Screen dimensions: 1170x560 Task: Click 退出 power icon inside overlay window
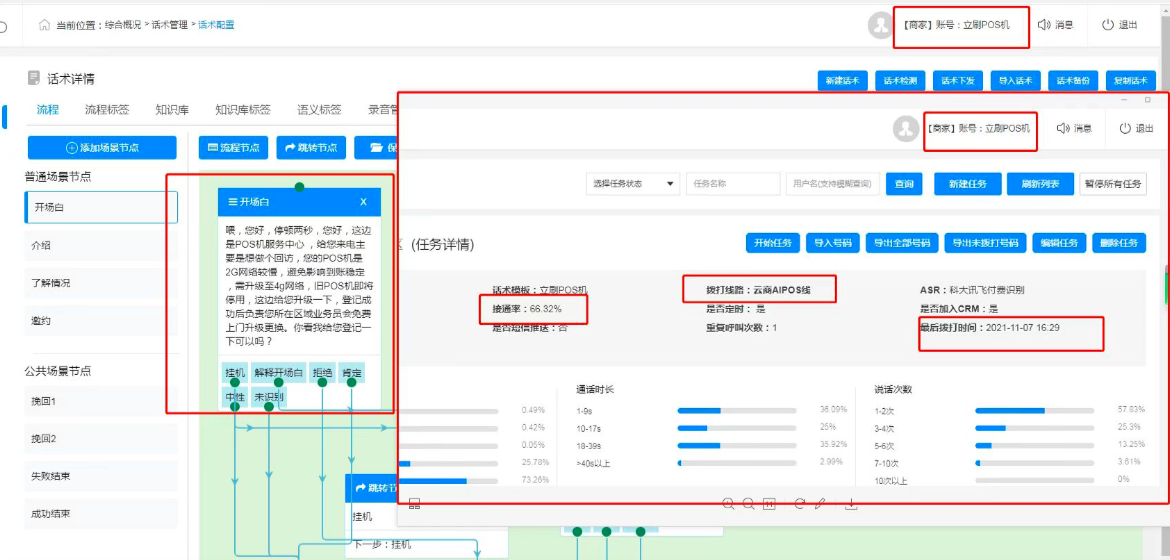tap(1125, 128)
